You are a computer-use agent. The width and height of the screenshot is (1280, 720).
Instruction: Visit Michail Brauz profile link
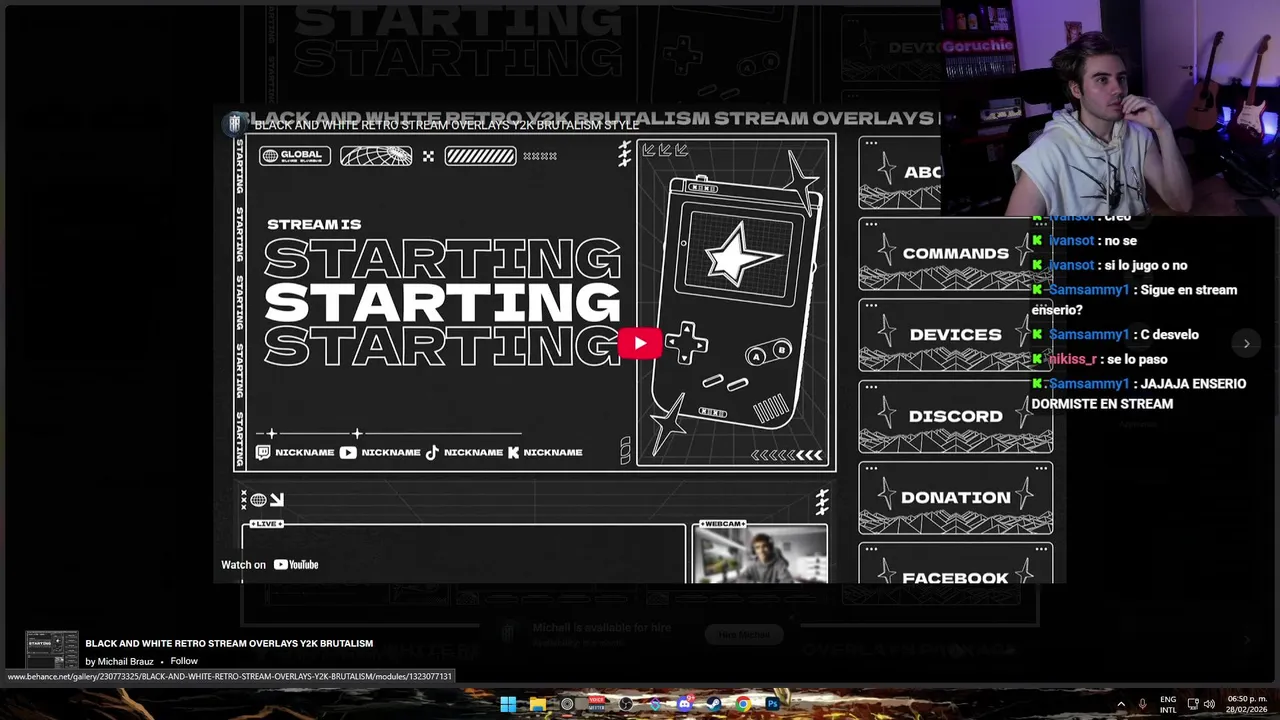pos(125,661)
